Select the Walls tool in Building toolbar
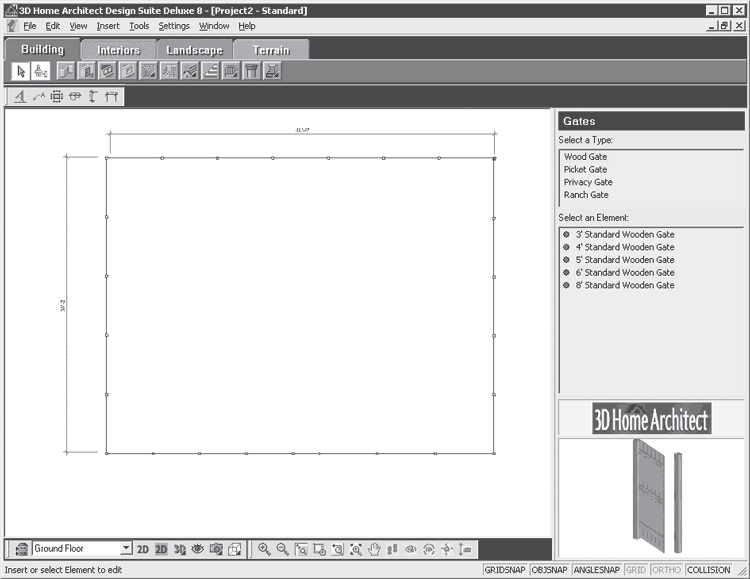The width and height of the screenshot is (750, 579). tap(66, 71)
